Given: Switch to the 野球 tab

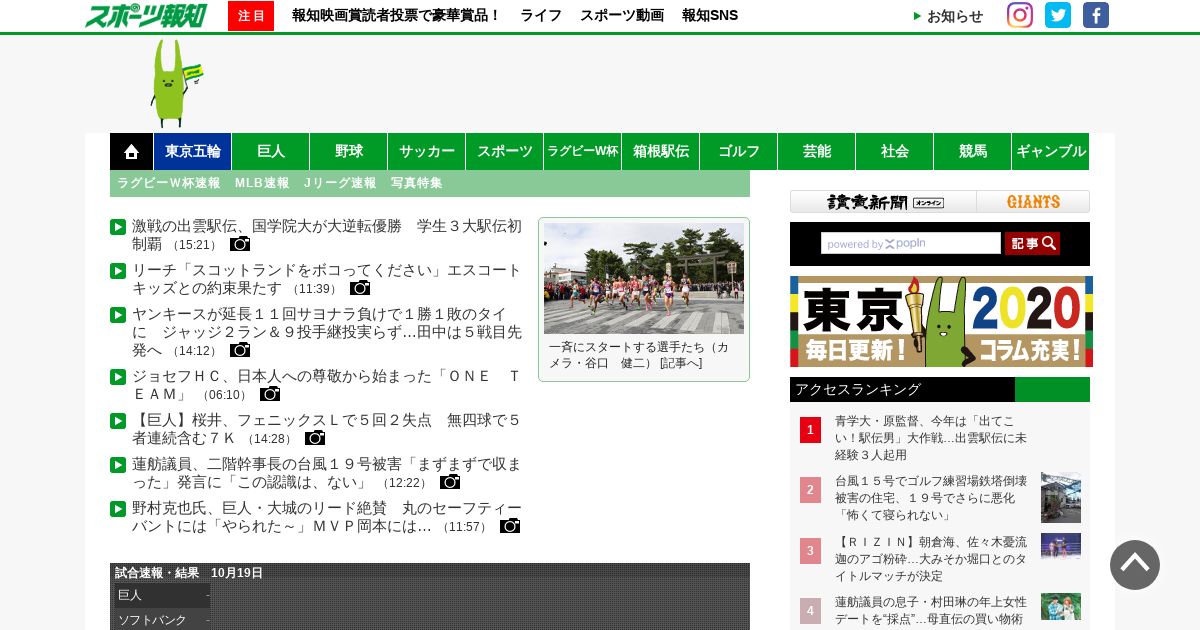Looking at the screenshot, I should pyautogui.click(x=349, y=151).
